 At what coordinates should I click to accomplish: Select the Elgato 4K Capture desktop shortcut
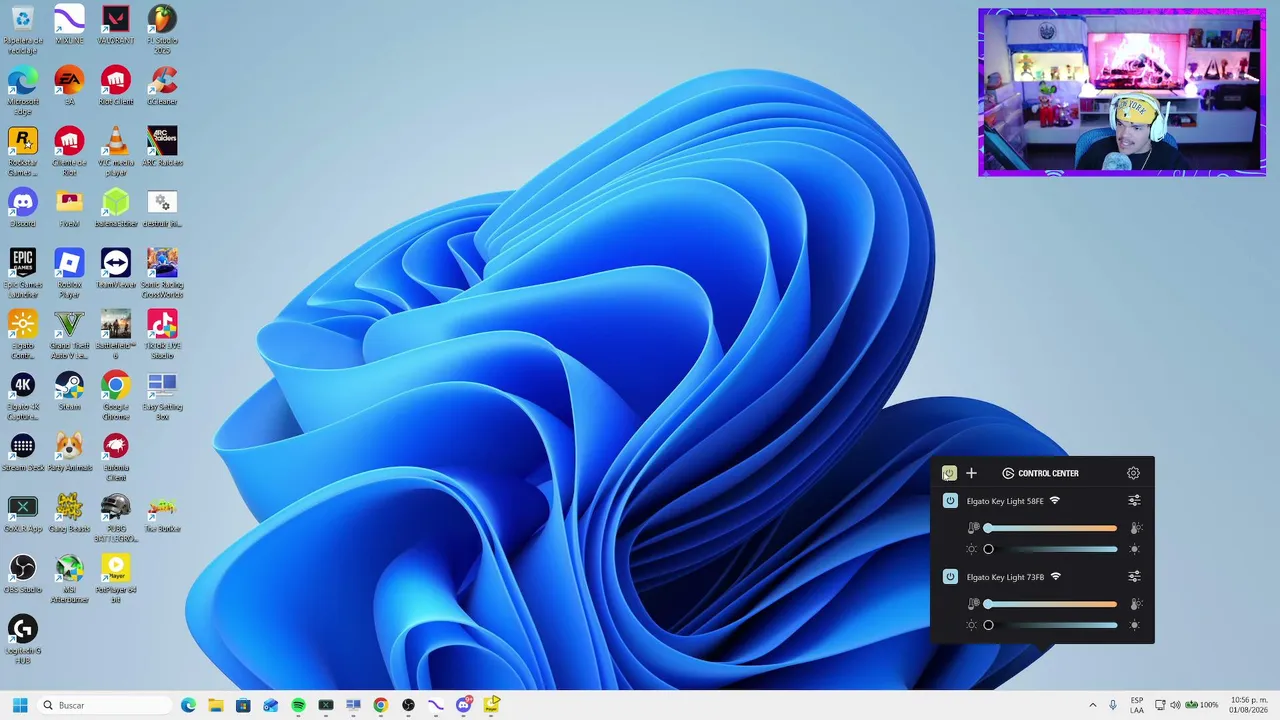click(22, 396)
